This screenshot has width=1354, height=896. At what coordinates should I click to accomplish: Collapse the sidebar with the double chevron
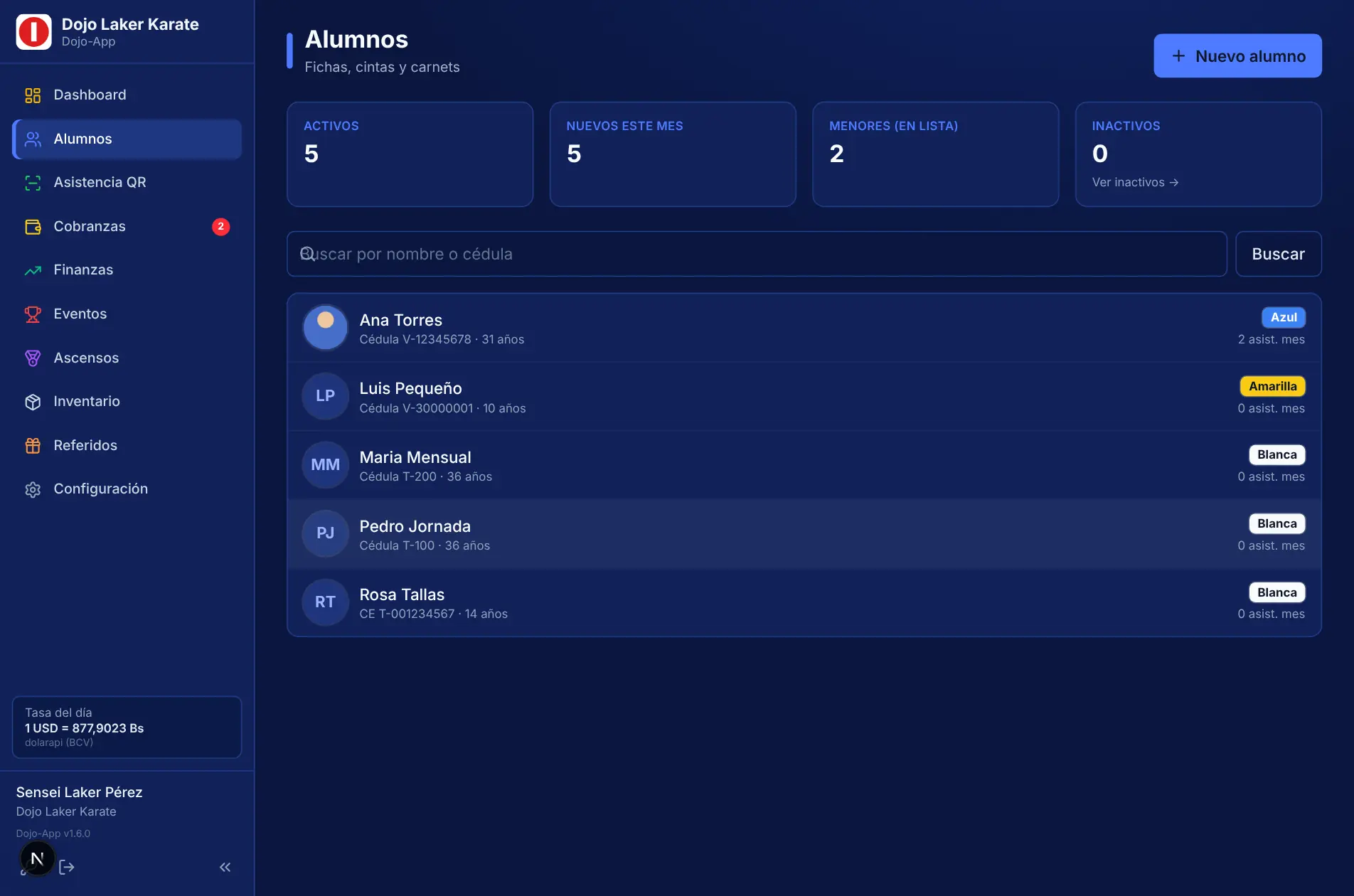pos(225,867)
